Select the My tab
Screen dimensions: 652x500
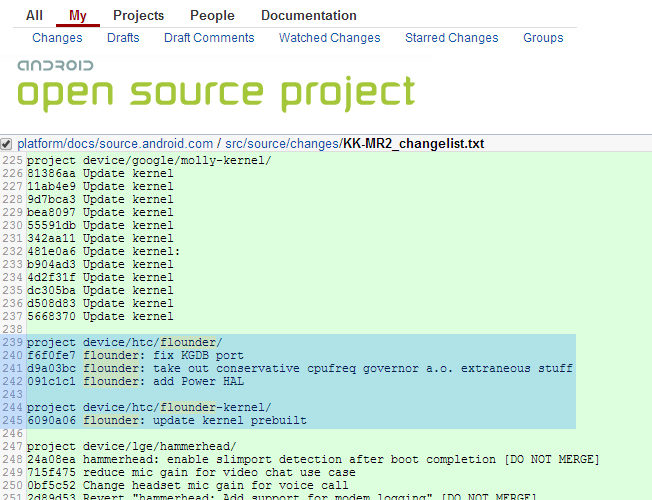click(x=78, y=15)
